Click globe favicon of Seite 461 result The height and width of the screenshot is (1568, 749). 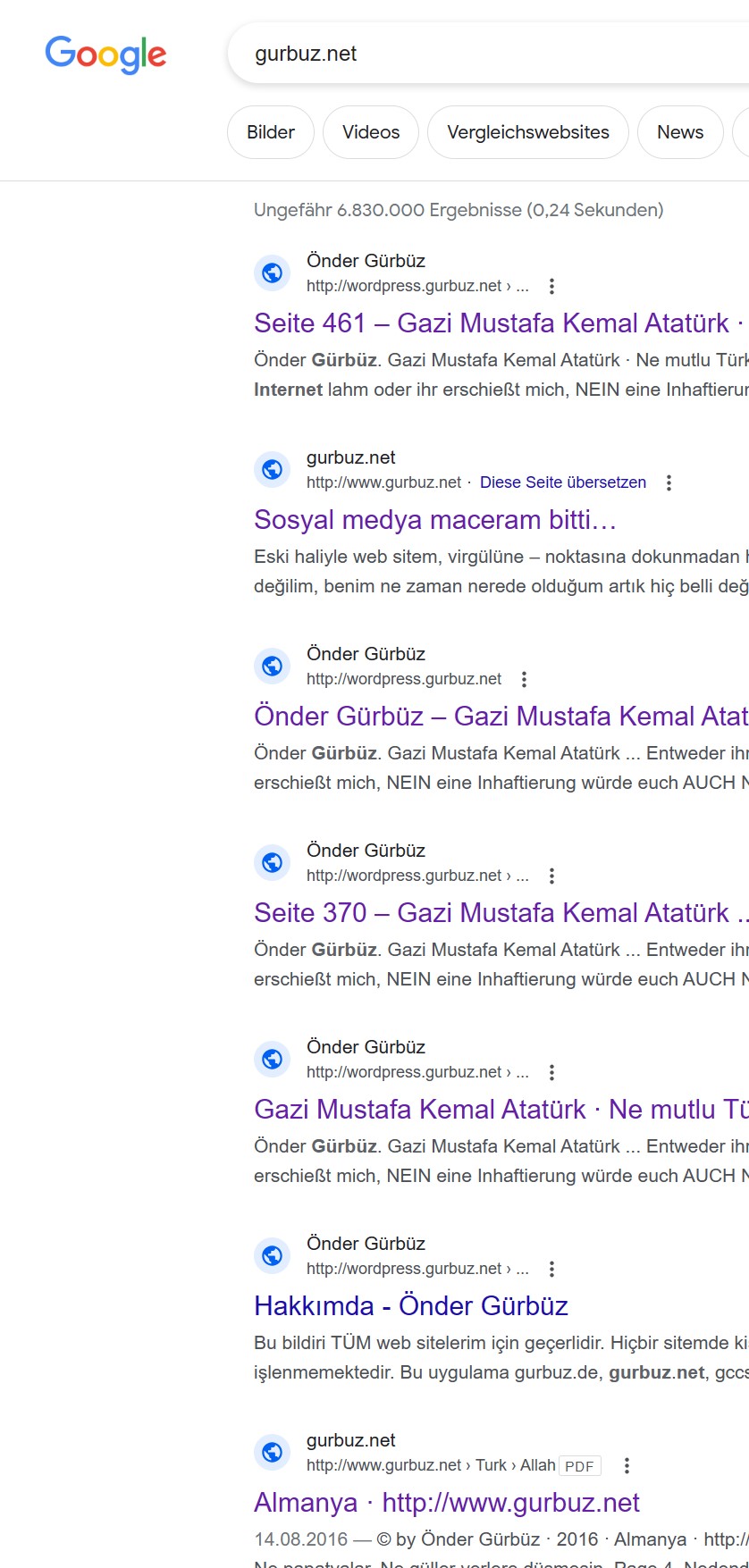[x=273, y=273]
